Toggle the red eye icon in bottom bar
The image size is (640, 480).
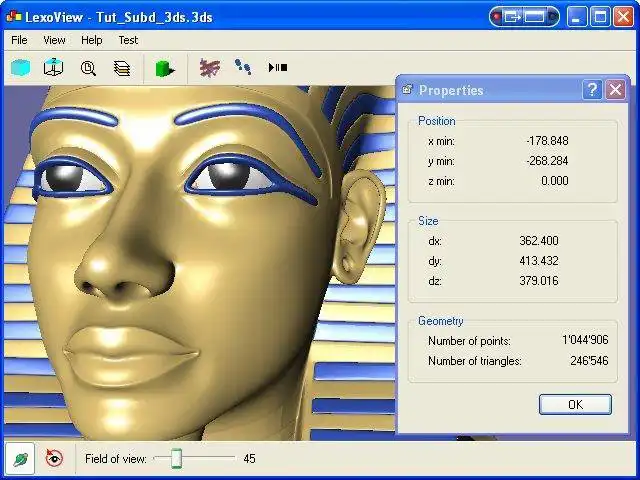tap(54, 458)
